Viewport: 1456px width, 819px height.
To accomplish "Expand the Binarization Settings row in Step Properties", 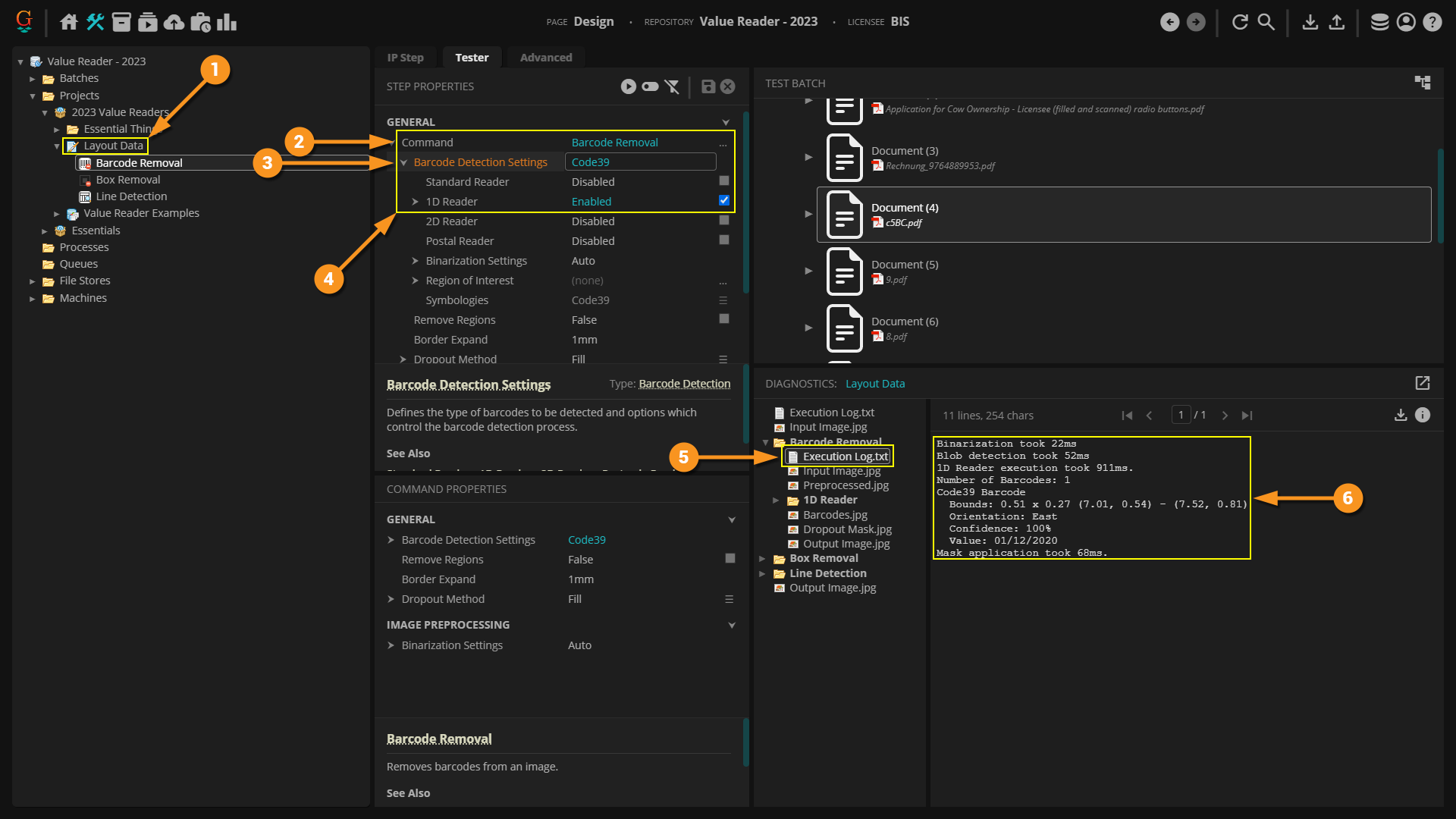I will coord(415,261).
